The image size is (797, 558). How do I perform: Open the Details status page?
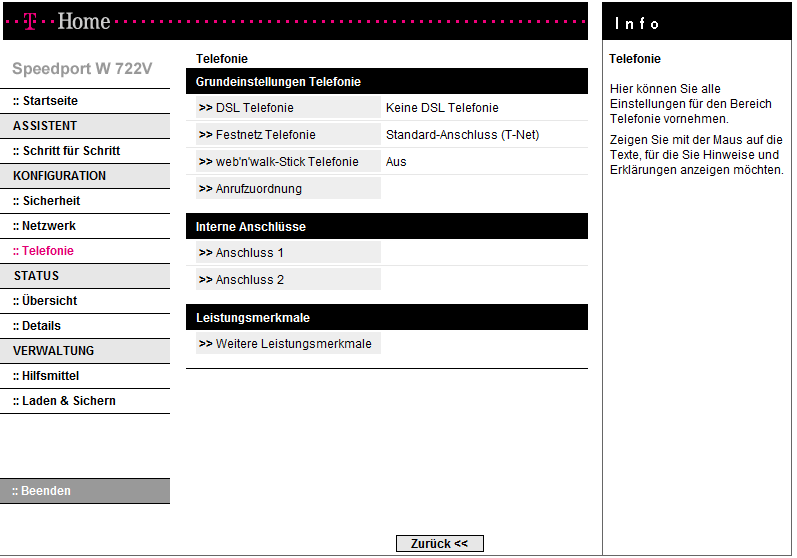tap(37, 326)
